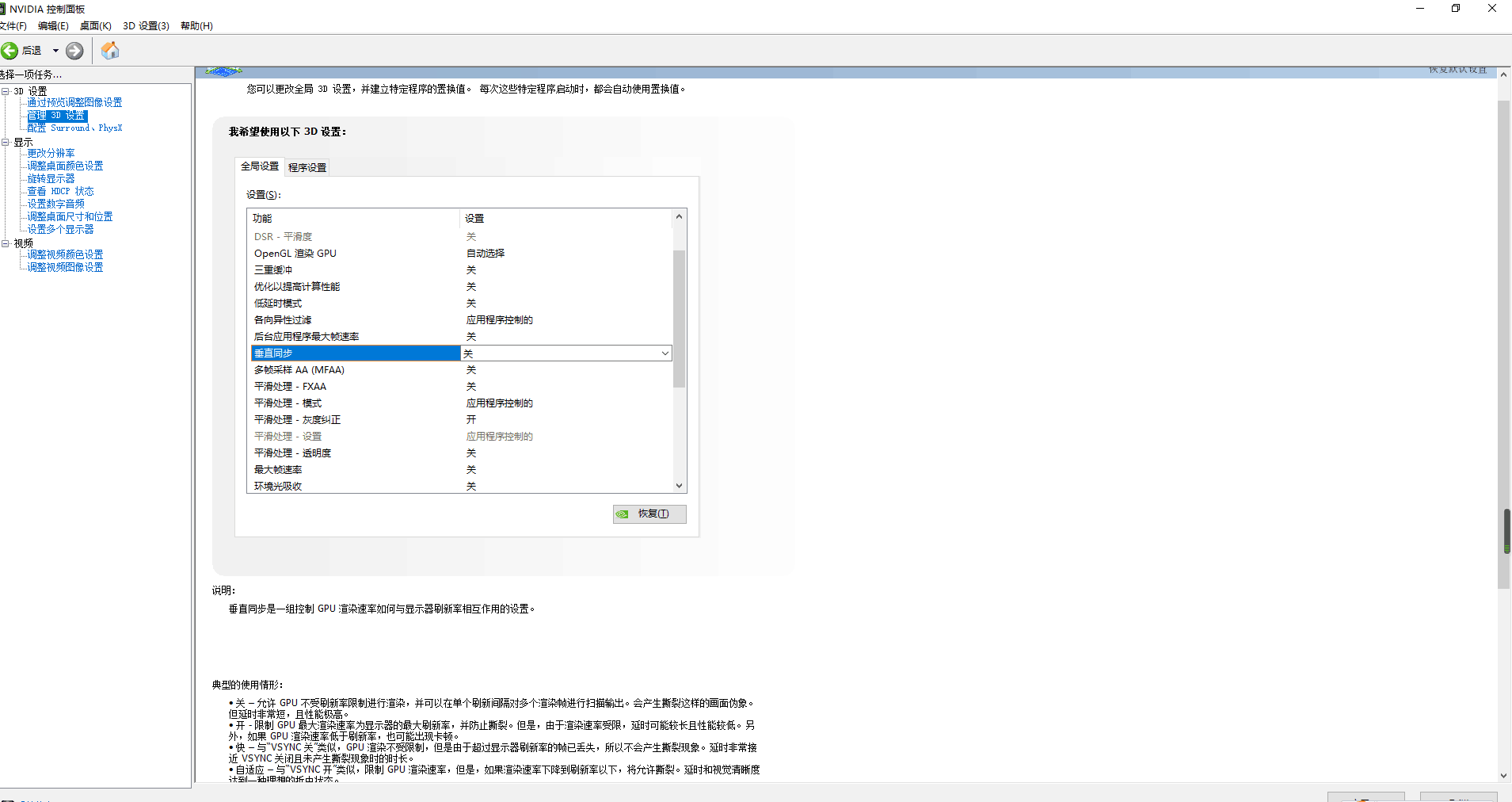This screenshot has height=802, width=1512.
Task: Click the 设置 column header
Action: [566, 218]
